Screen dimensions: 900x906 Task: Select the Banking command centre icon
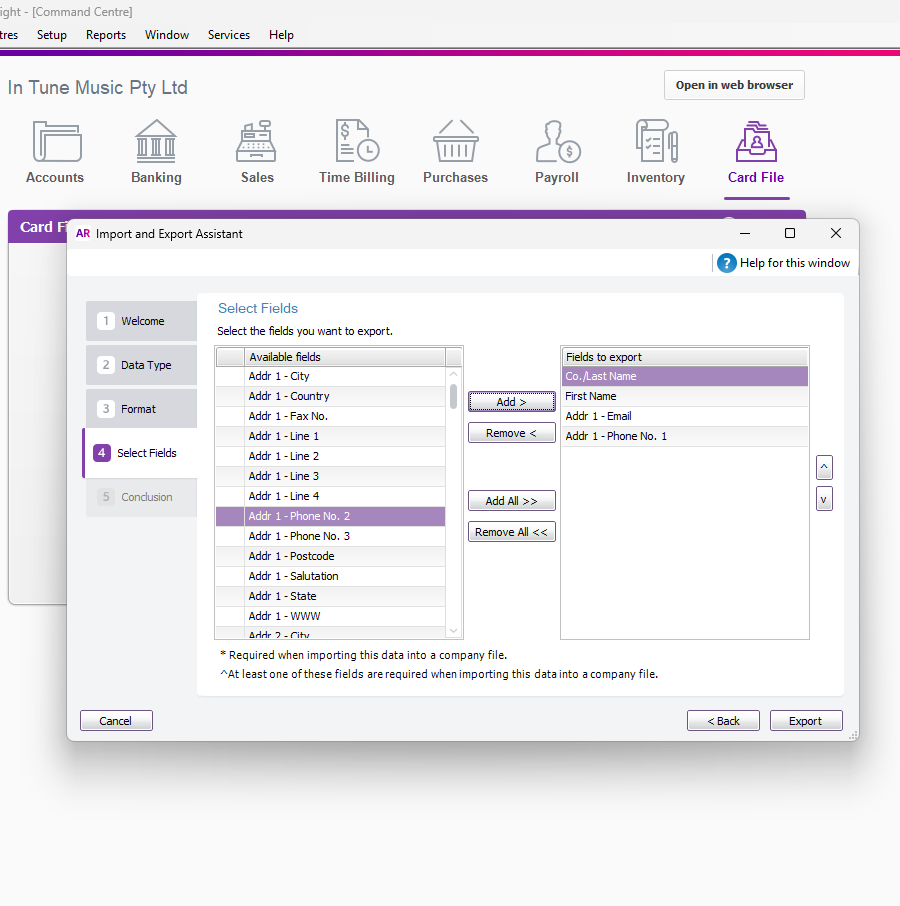tap(156, 150)
